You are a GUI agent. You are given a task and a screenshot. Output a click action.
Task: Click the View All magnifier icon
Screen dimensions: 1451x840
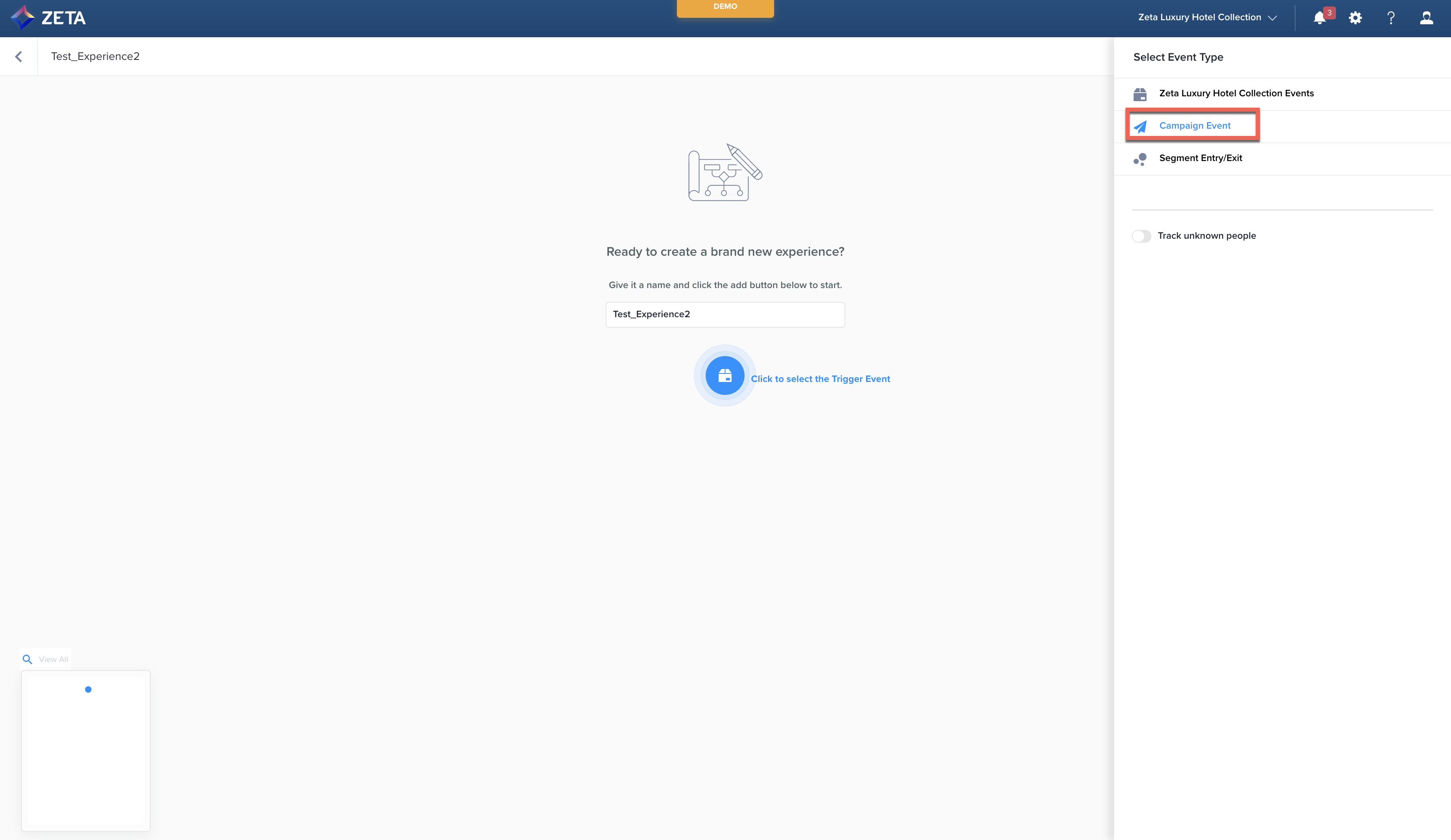(27, 660)
